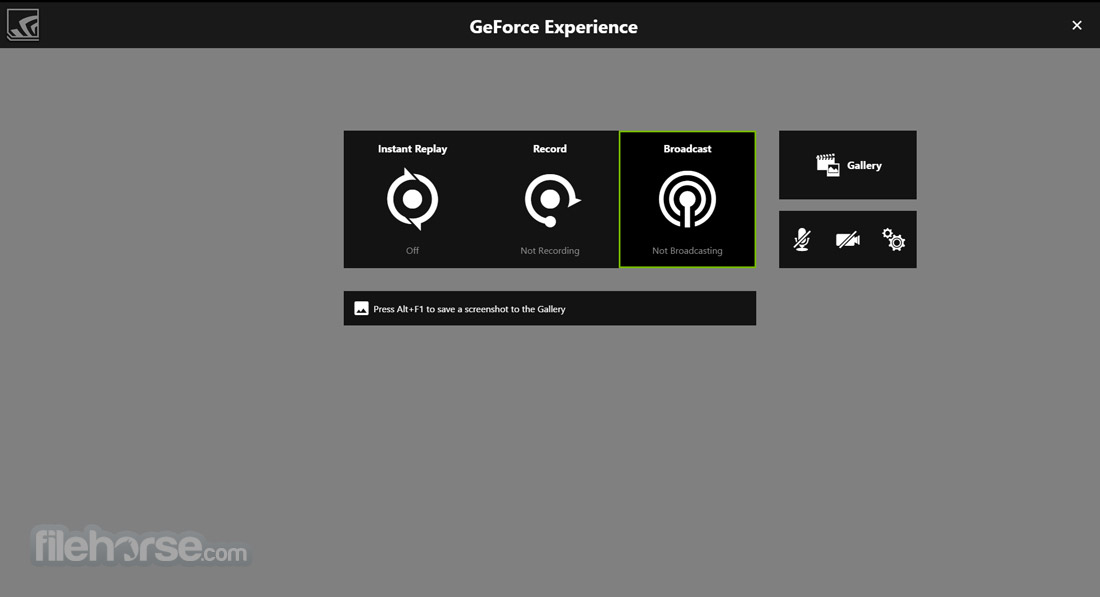The image size is (1100, 597).
Task: Click the Gallery clapperboard icon
Action: [x=828, y=165]
